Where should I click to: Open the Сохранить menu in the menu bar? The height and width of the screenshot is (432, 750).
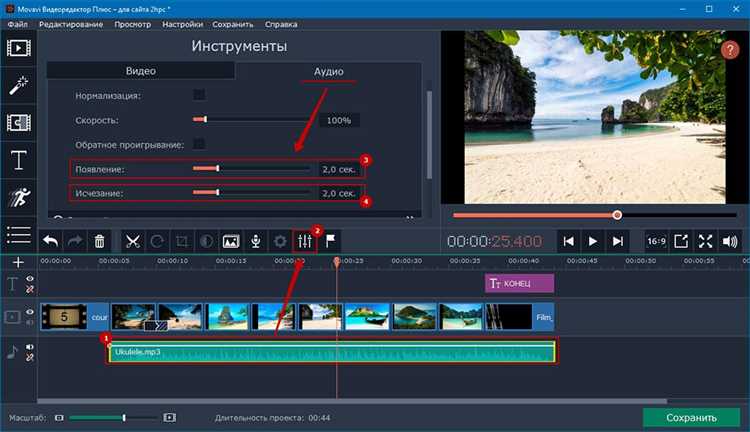(x=233, y=24)
